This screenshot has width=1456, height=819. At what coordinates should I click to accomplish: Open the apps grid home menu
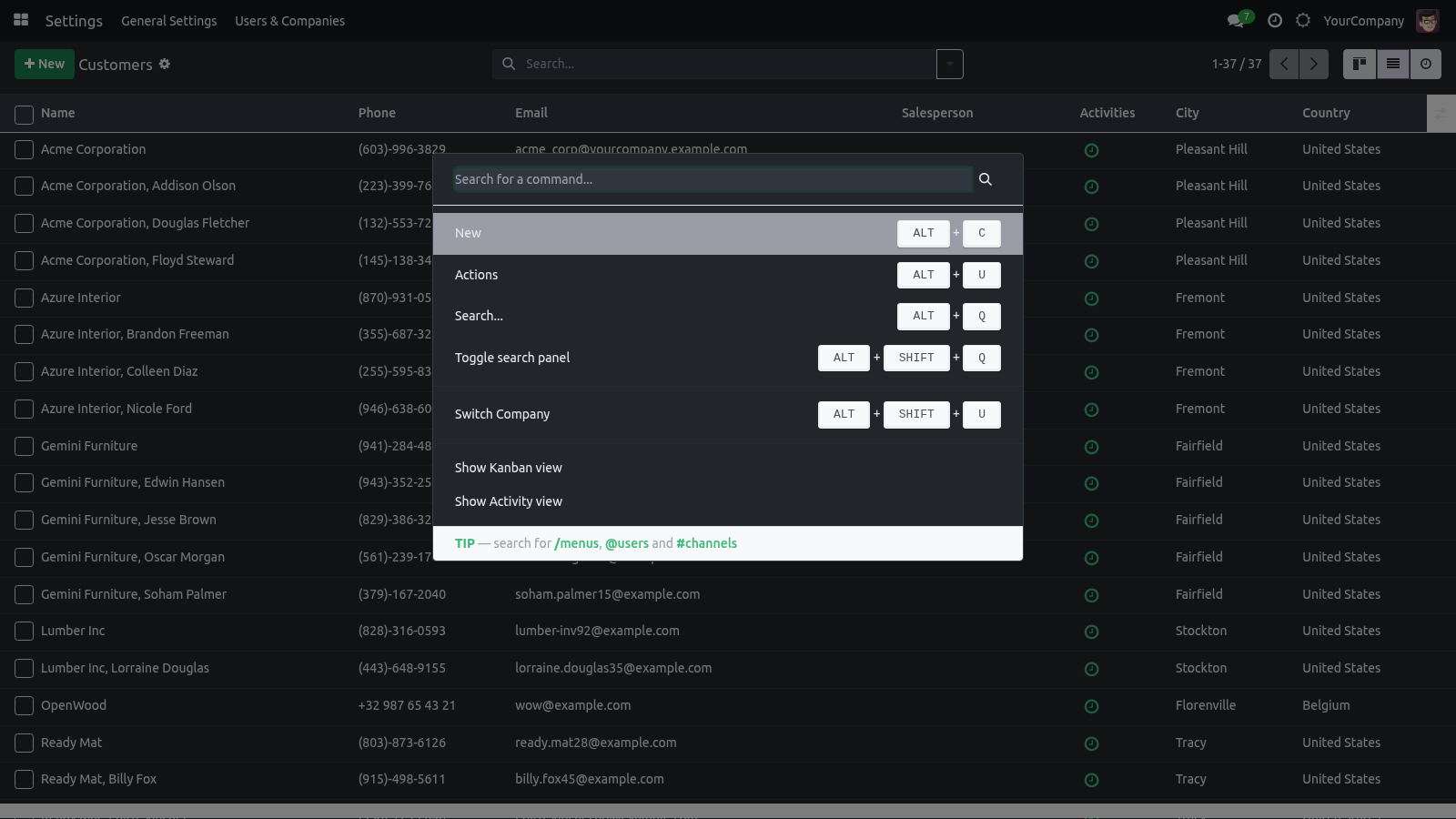(21, 20)
